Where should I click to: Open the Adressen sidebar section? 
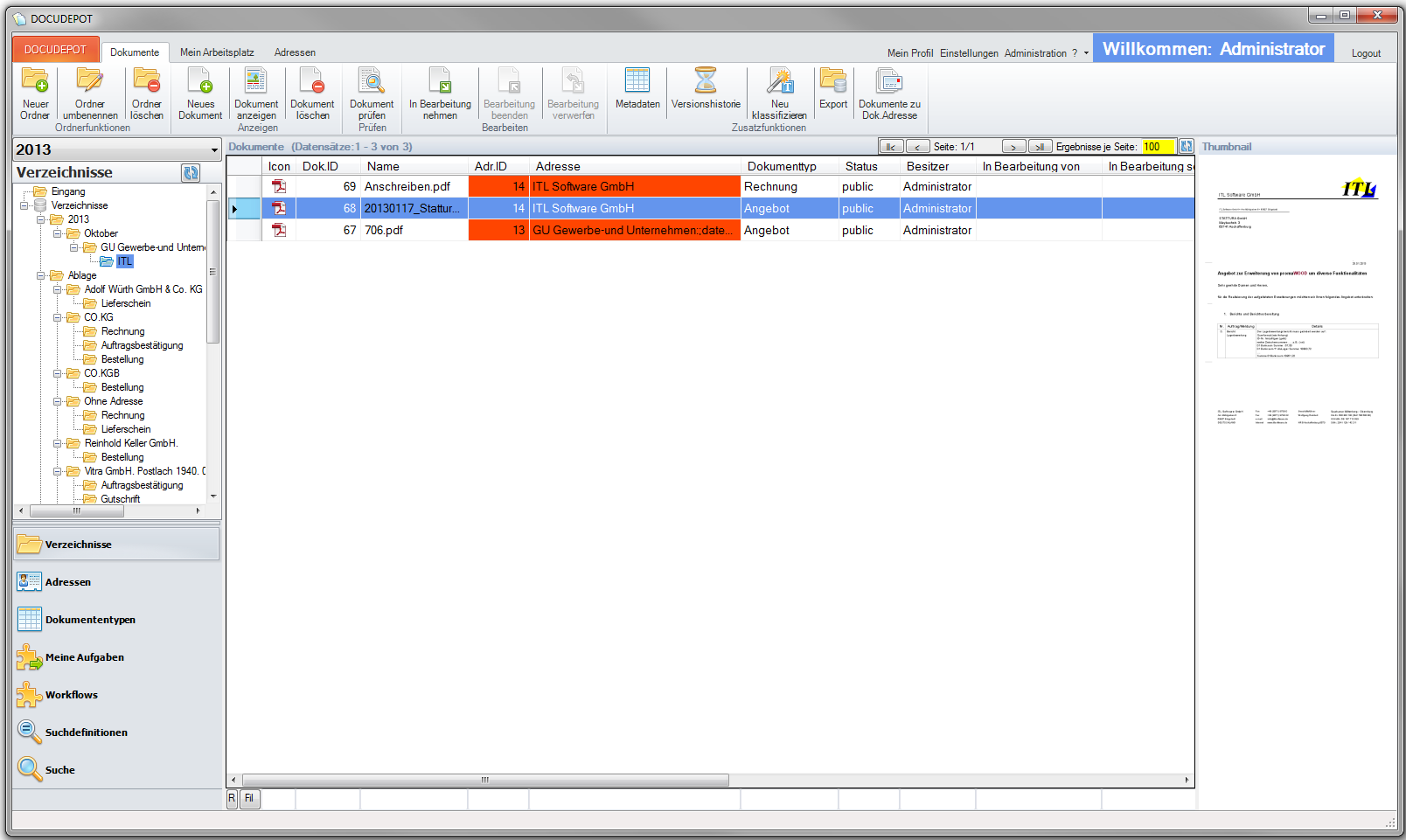[117, 582]
